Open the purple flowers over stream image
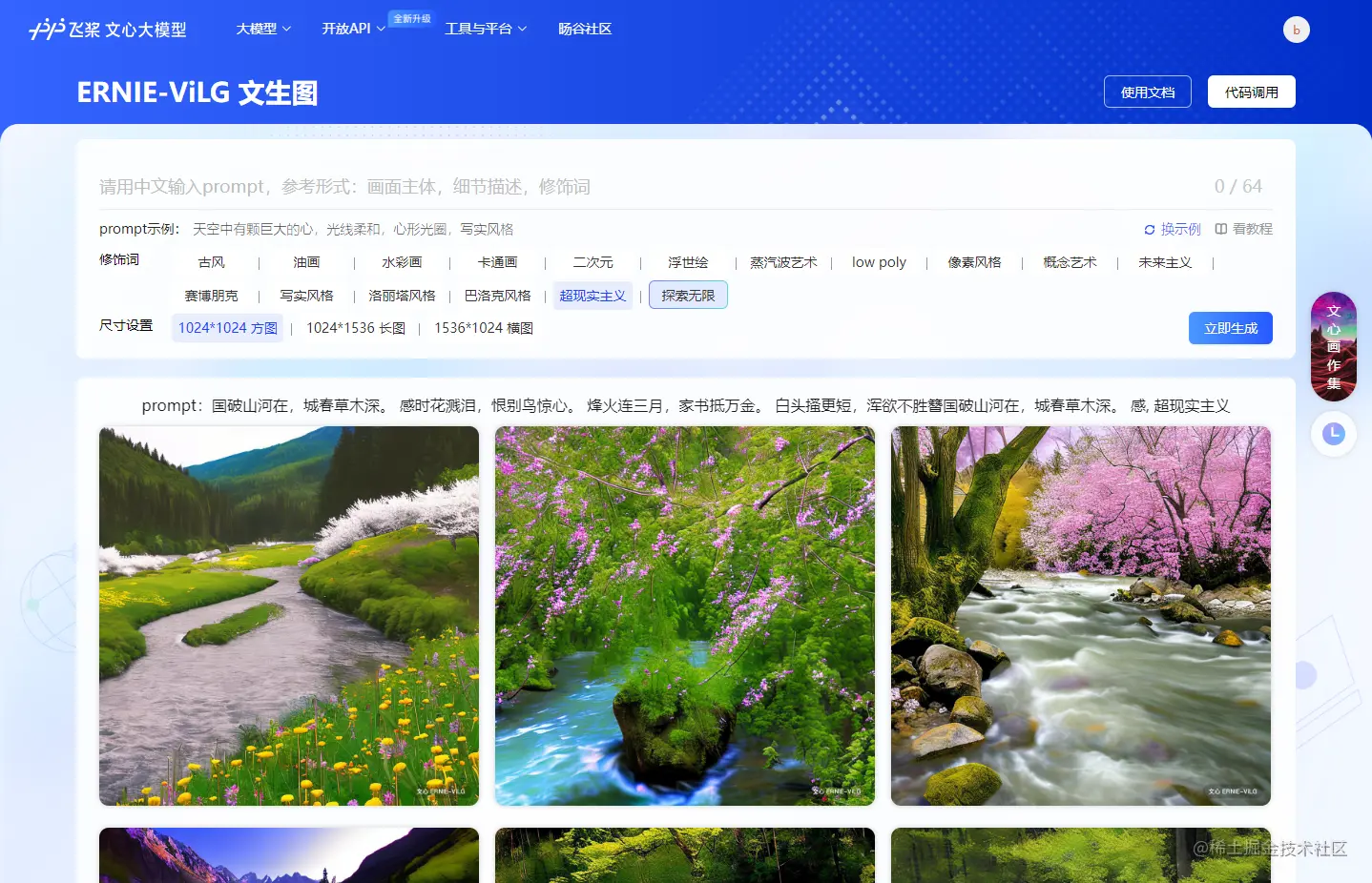This screenshot has width=1372, height=883. coord(685,616)
